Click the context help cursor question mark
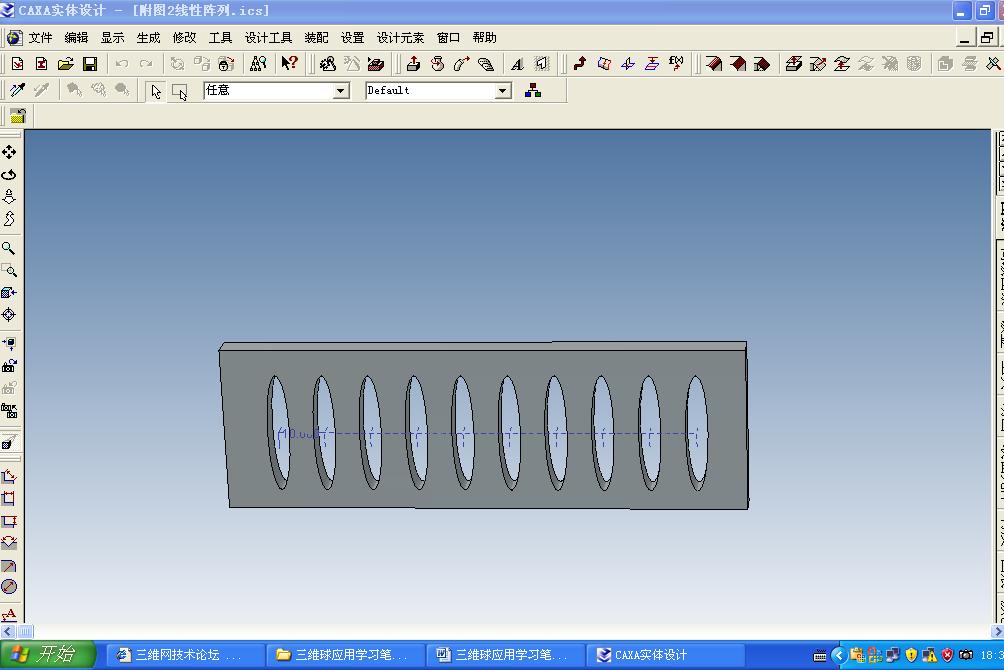The height and width of the screenshot is (670, 1004). [289, 63]
